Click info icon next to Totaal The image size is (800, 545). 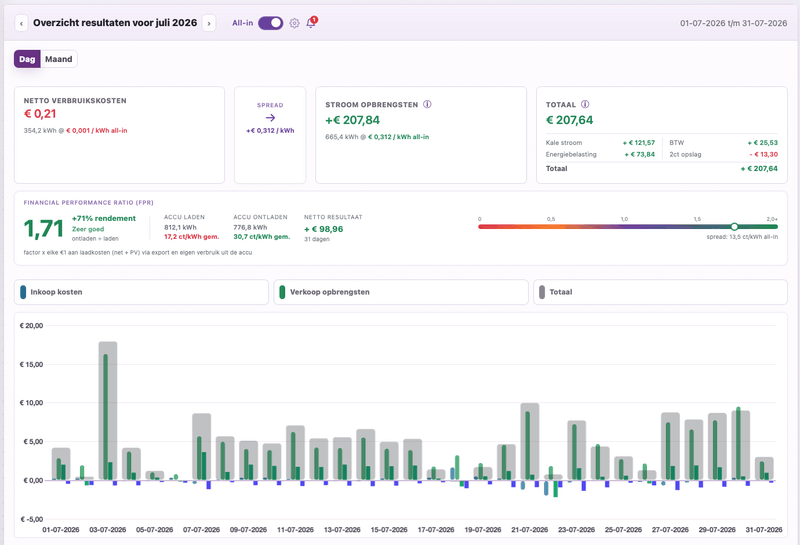pos(585,104)
